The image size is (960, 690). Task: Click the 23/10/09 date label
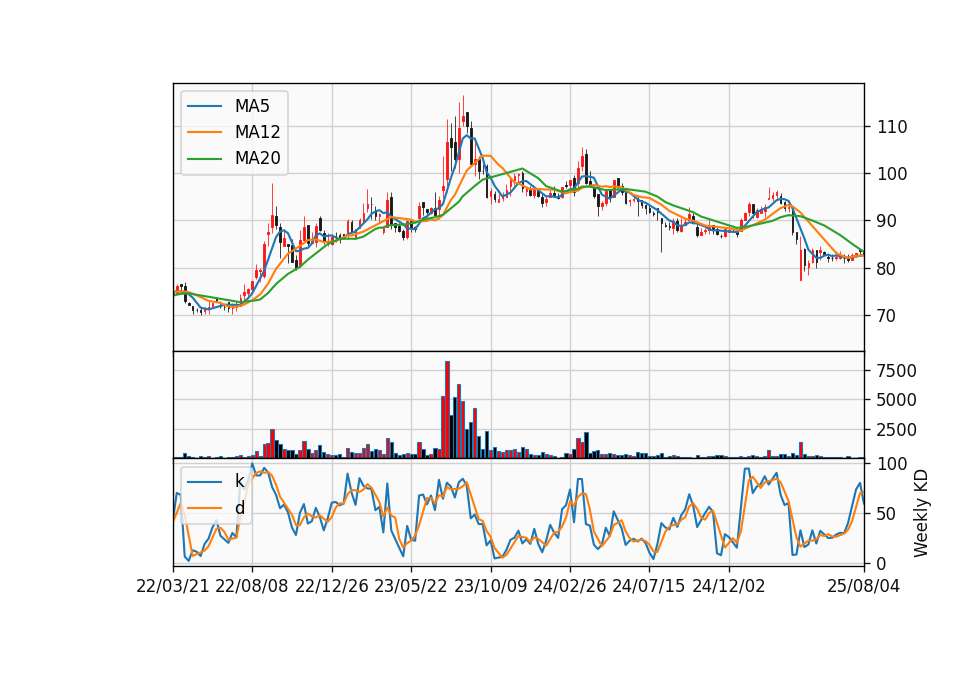[x=490, y=587]
